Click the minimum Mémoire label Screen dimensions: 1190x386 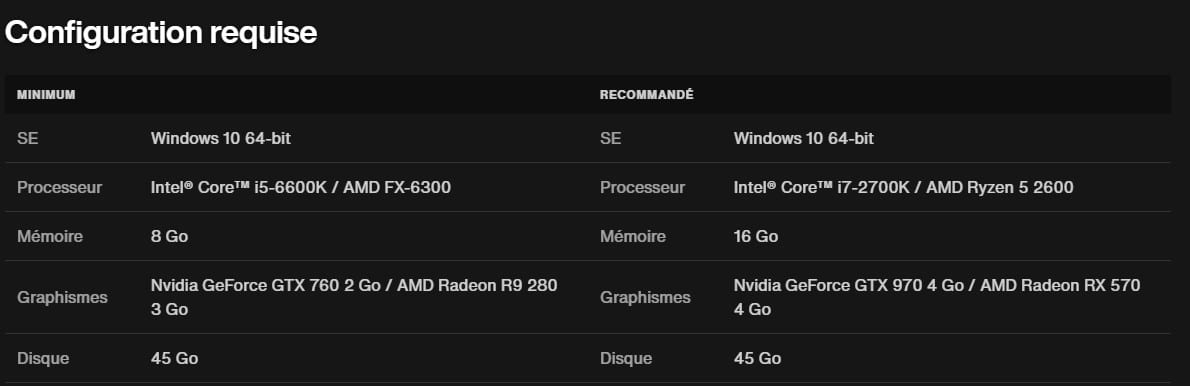[x=50, y=237]
